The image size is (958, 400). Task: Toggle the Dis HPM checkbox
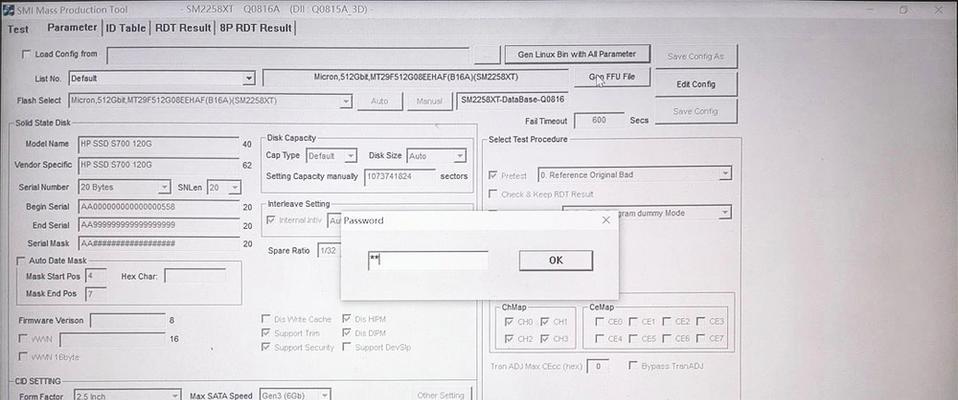click(346, 319)
